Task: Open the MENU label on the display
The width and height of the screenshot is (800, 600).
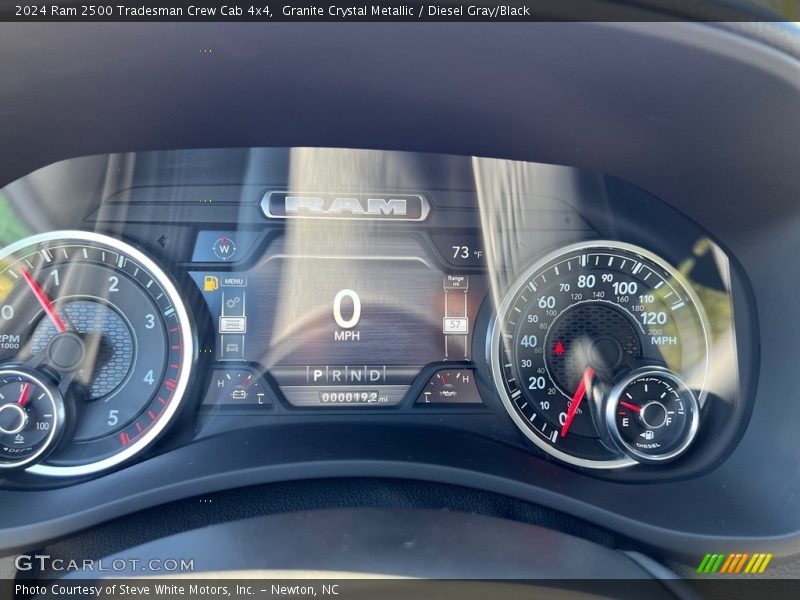Action: (x=234, y=282)
